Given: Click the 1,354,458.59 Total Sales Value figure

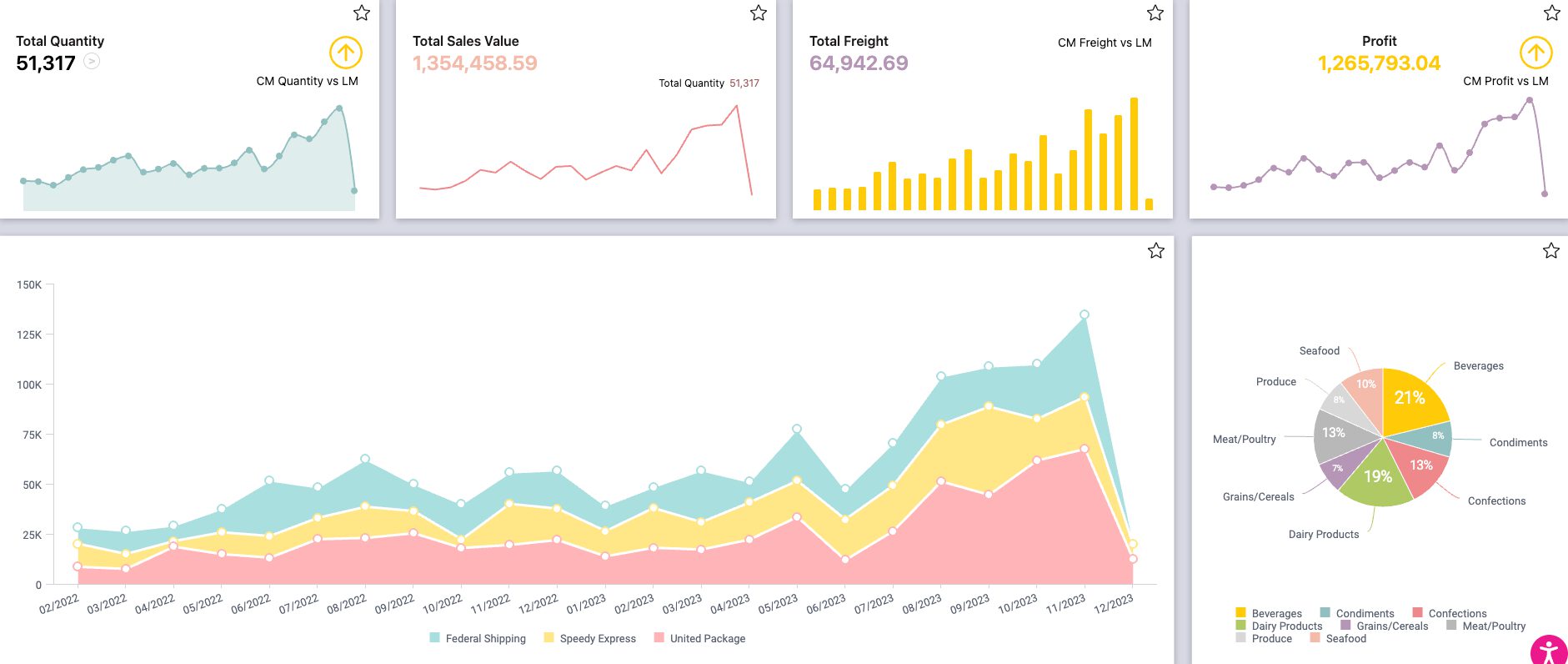Looking at the screenshot, I should pos(474,63).
